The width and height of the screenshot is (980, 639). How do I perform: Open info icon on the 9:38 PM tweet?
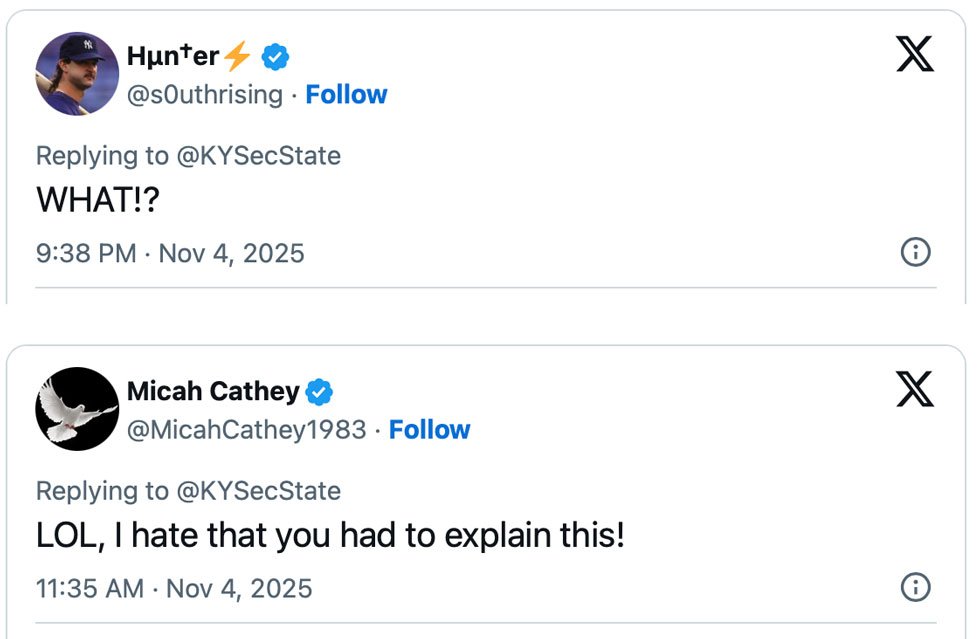tap(915, 252)
